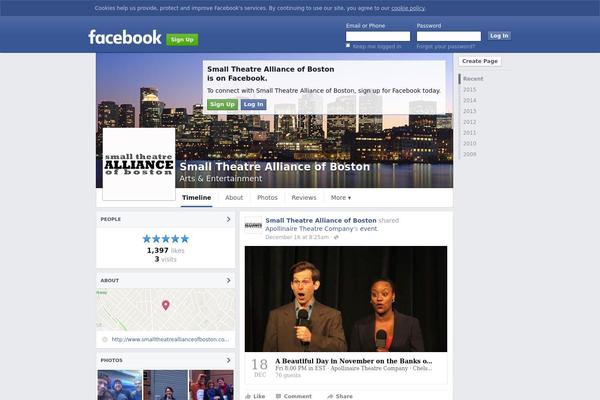Image resolution: width=600 pixels, height=400 pixels.
Task: Click the About section map
Action: click(166, 310)
